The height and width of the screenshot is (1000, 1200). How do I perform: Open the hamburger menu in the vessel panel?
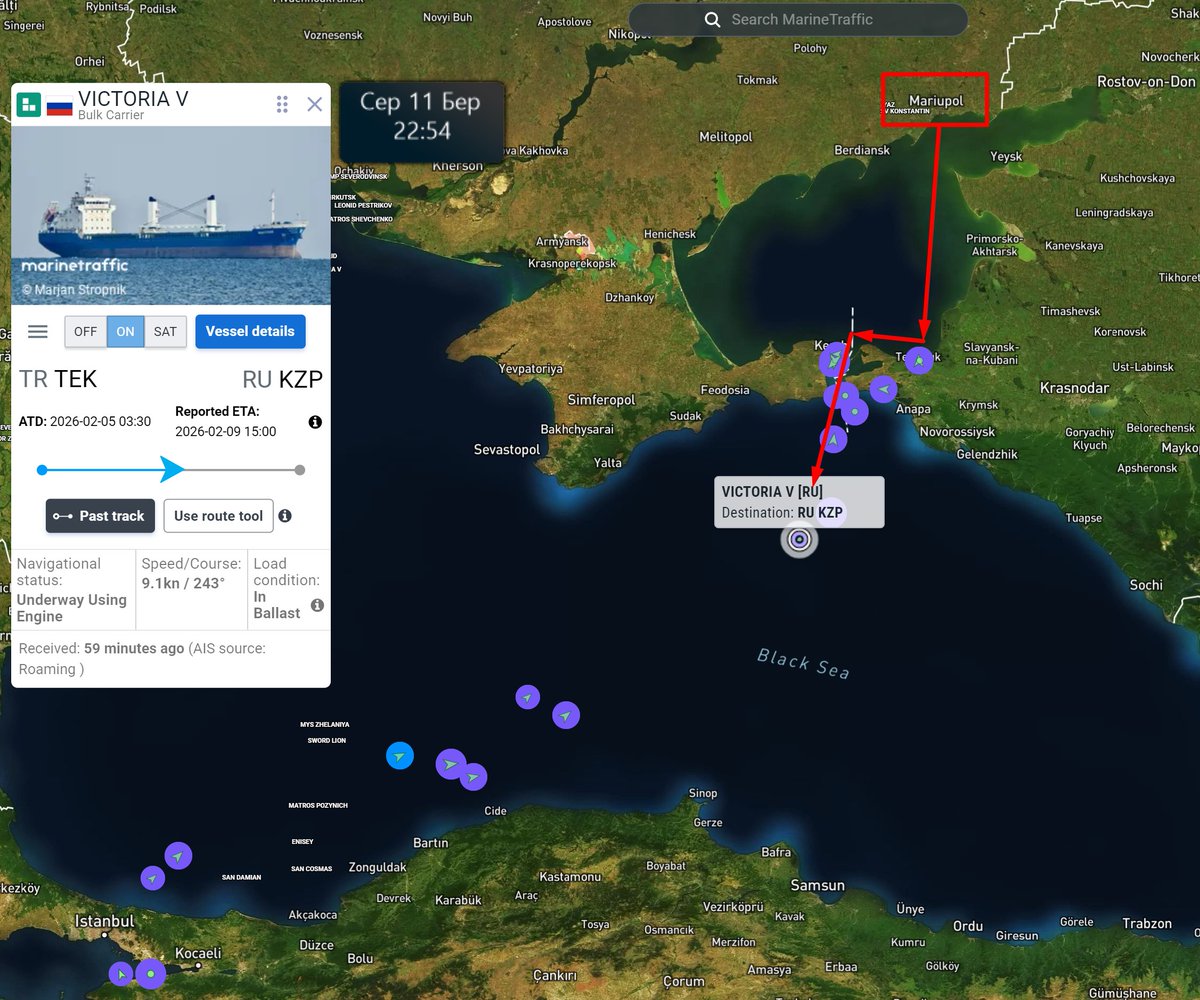click(x=38, y=332)
